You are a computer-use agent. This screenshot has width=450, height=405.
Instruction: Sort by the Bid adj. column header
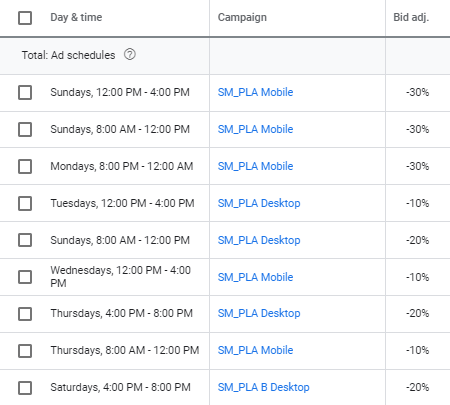[x=411, y=17]
